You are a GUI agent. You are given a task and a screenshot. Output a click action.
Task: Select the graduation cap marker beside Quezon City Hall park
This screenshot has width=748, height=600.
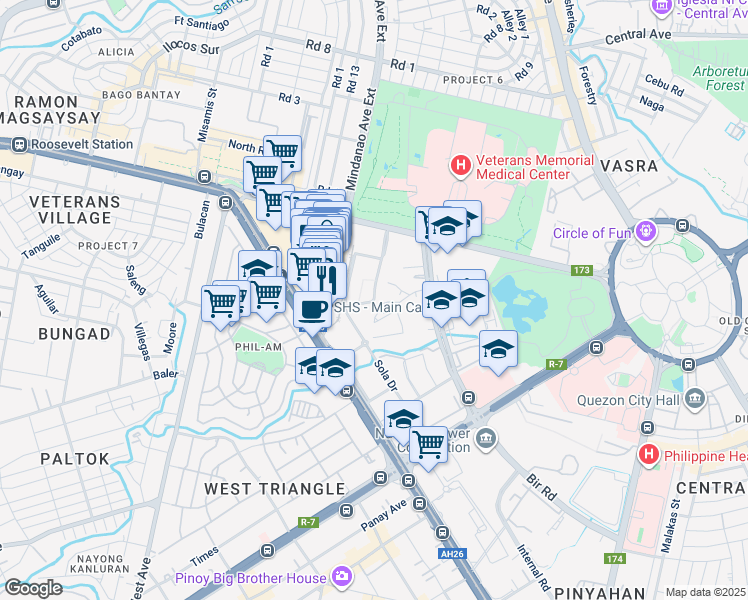pos(498,351)
